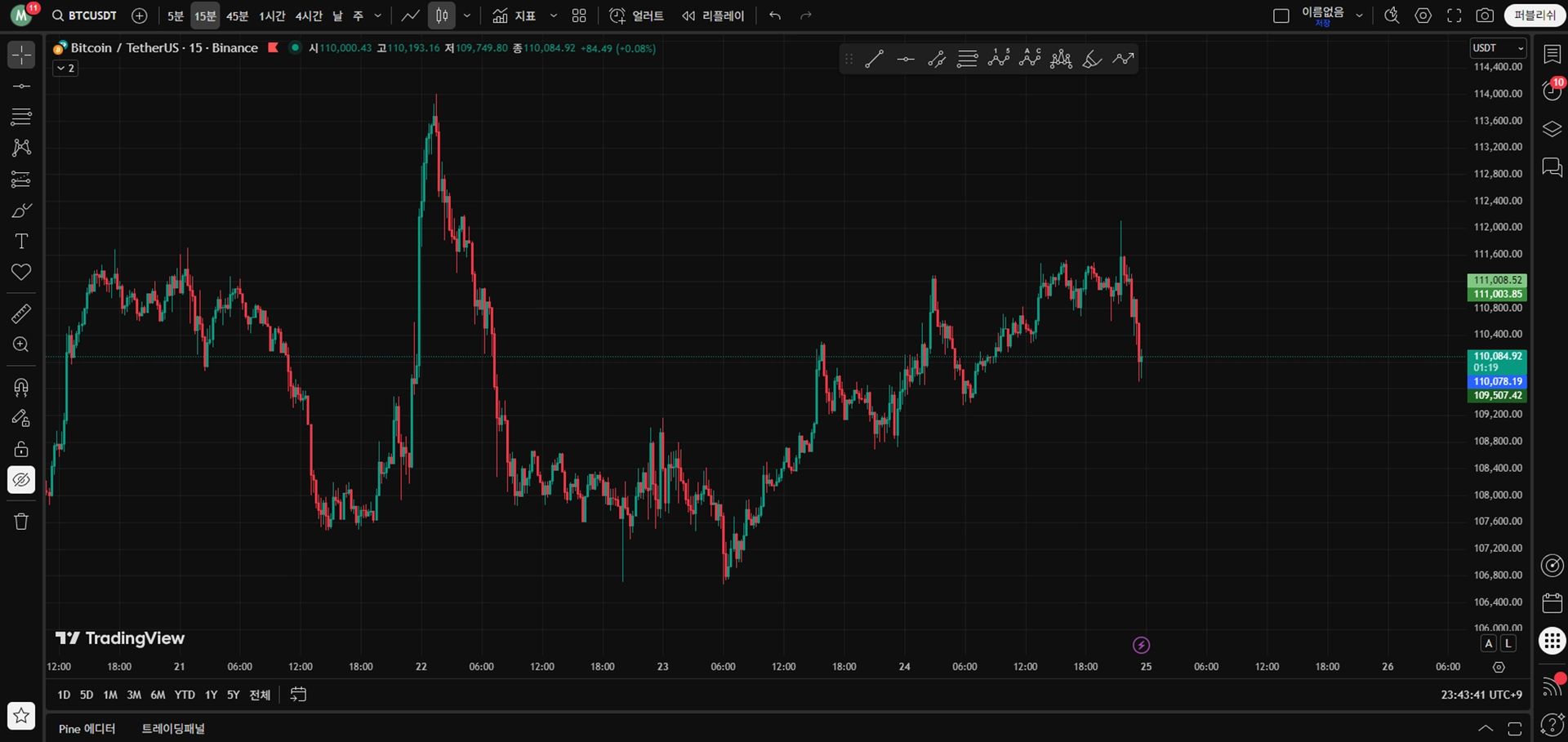
Task: Take a chart snapshot with camera icon
Action: pyautogui.click(x=1485, y=16)
